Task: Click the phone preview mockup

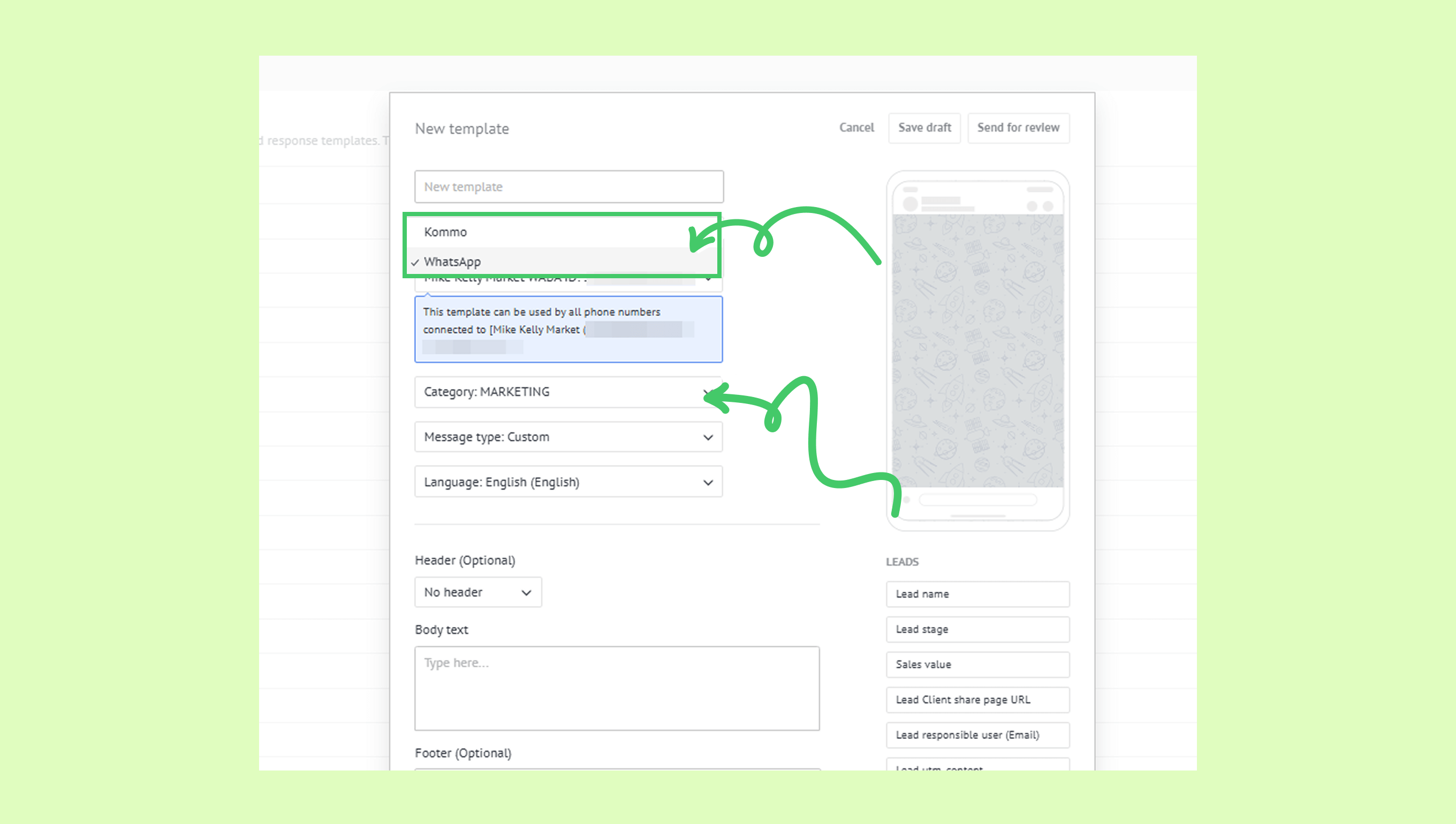Action: pos(977,351)
